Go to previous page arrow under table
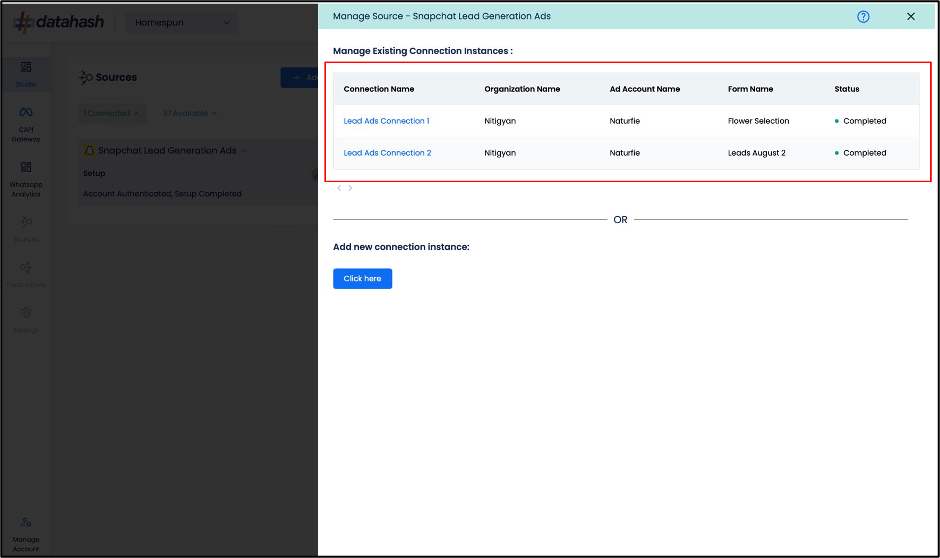 pyautogui.click(x=339, y=188)
